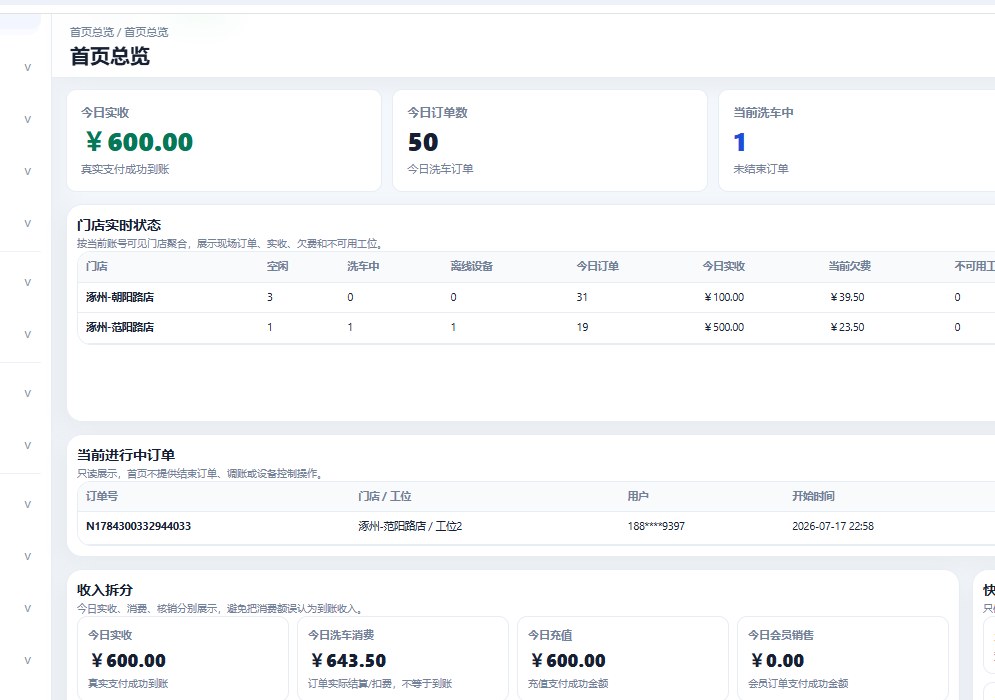This screenshot has height=700, width=995.
Task: Click ¥23.50 当前欠费 for 范阳路店
Action: click(x=847, y=327)
